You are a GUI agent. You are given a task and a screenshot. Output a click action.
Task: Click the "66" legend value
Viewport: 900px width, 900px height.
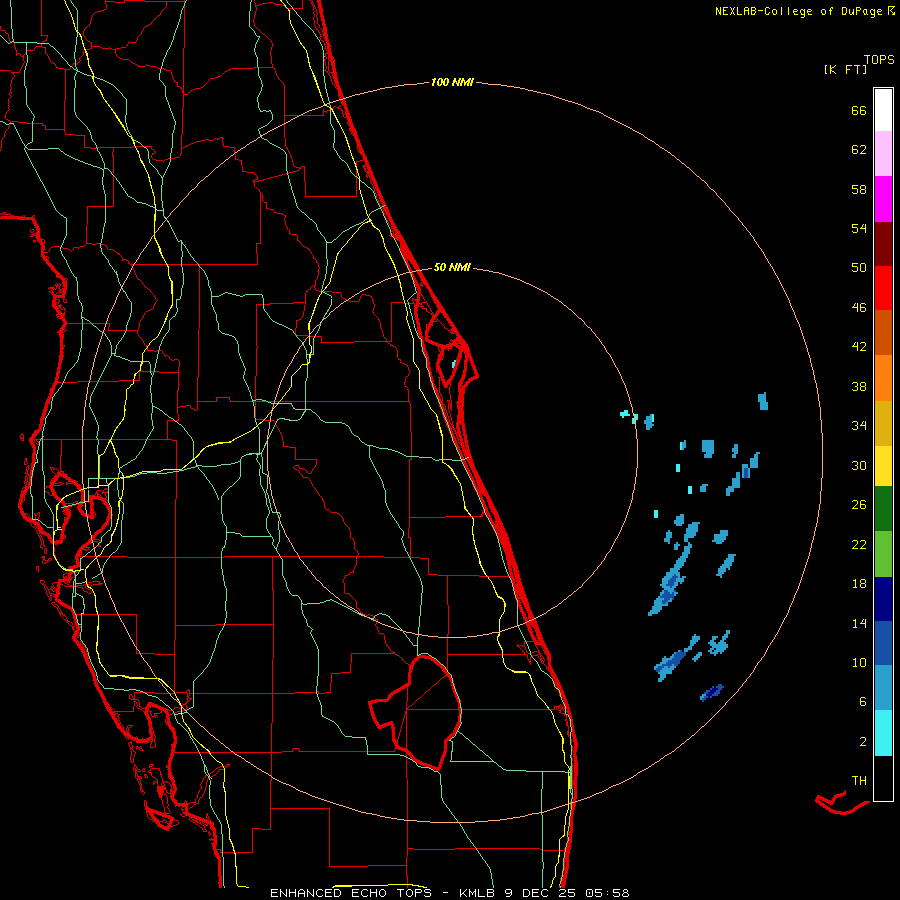coord(859,110)
